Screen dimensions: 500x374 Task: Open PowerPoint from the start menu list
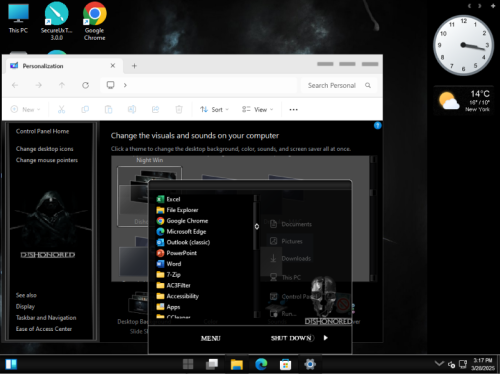click(177, 253)
